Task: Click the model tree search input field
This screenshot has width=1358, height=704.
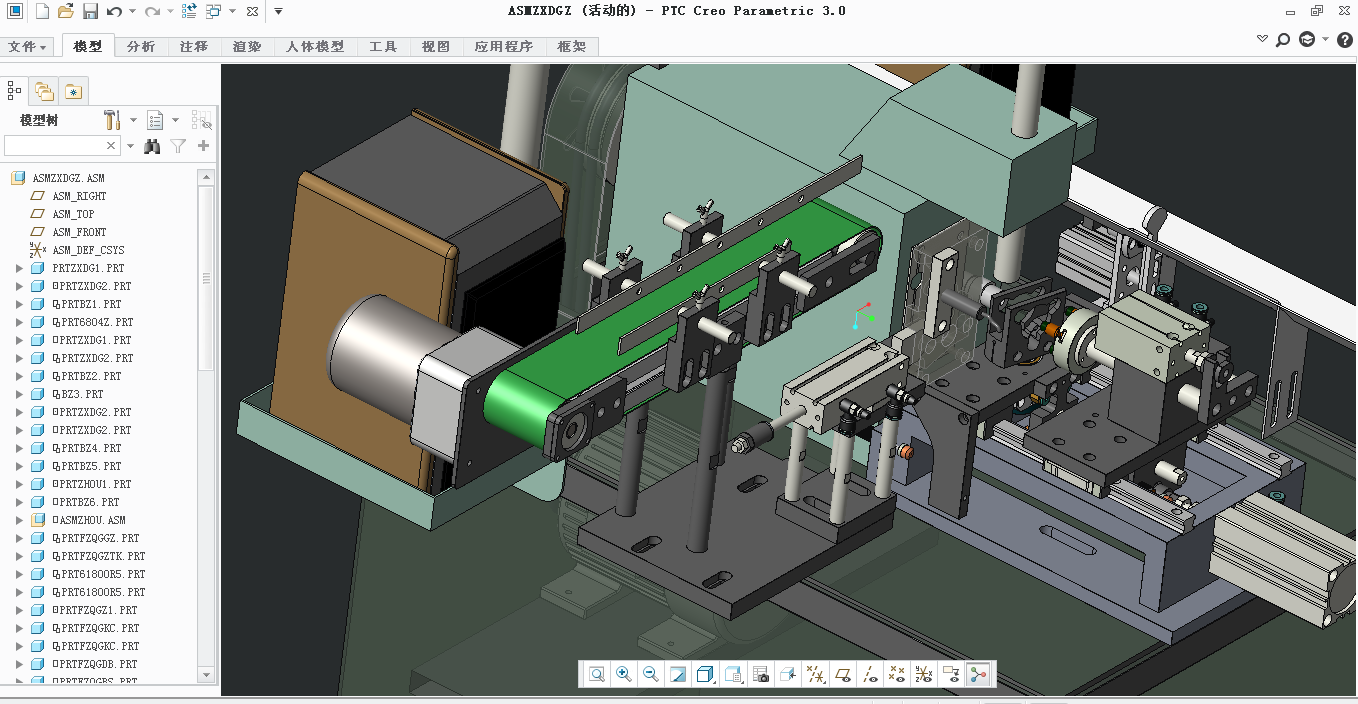Action: pos(54,146)
